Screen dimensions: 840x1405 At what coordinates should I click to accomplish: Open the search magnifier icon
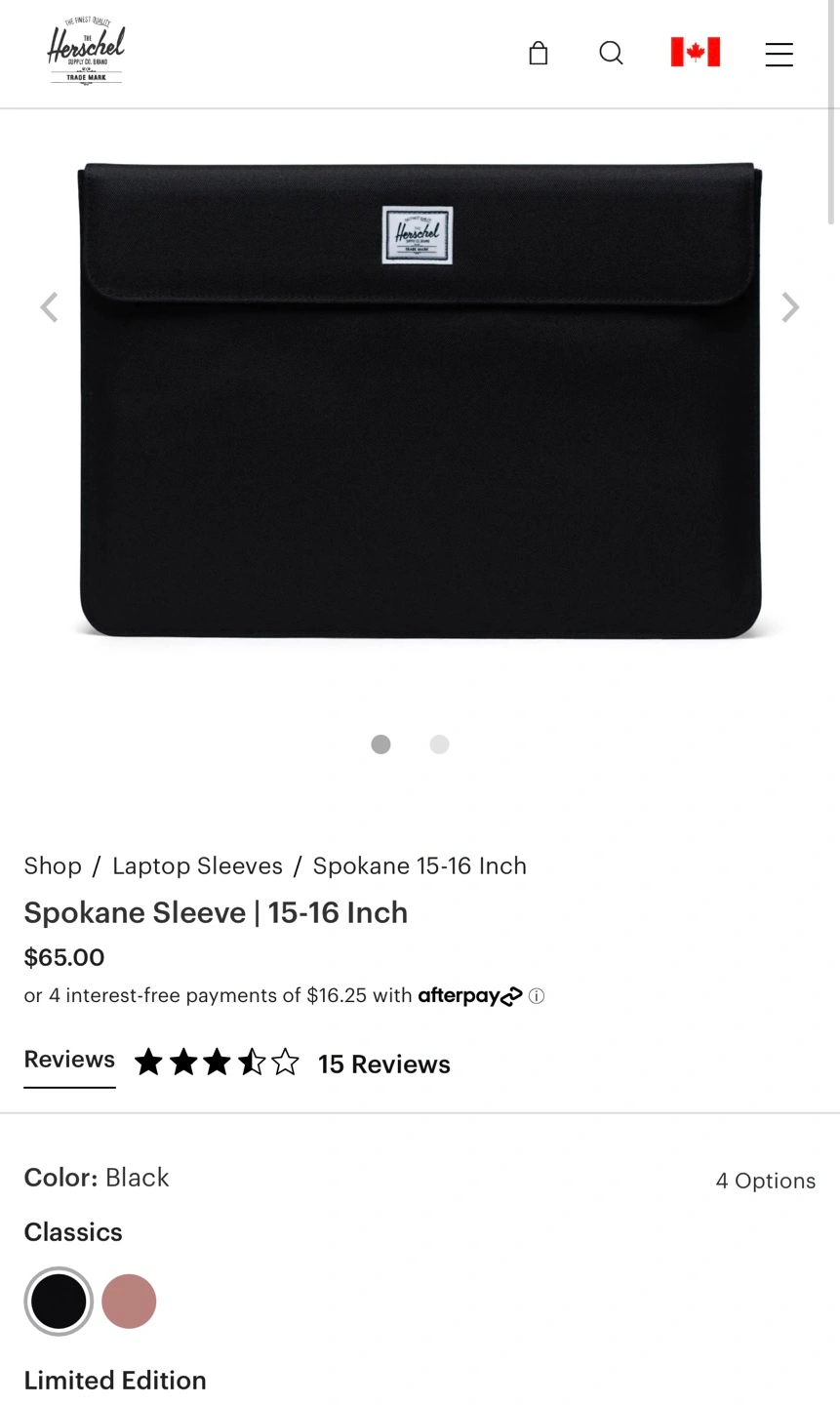pyautogui.click(x=611, y=53)
